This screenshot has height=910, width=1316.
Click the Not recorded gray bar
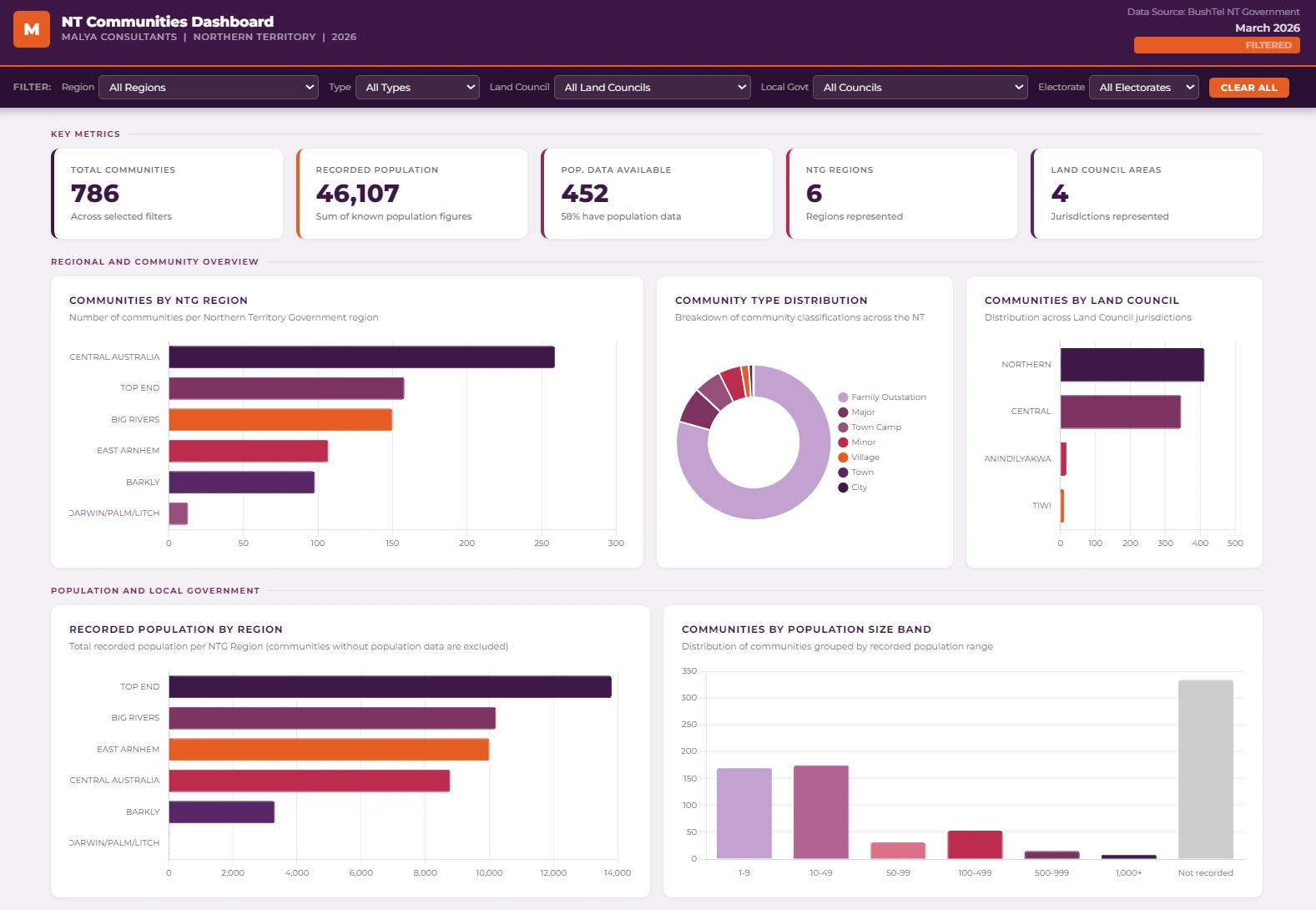click(x=1206, y=770)
